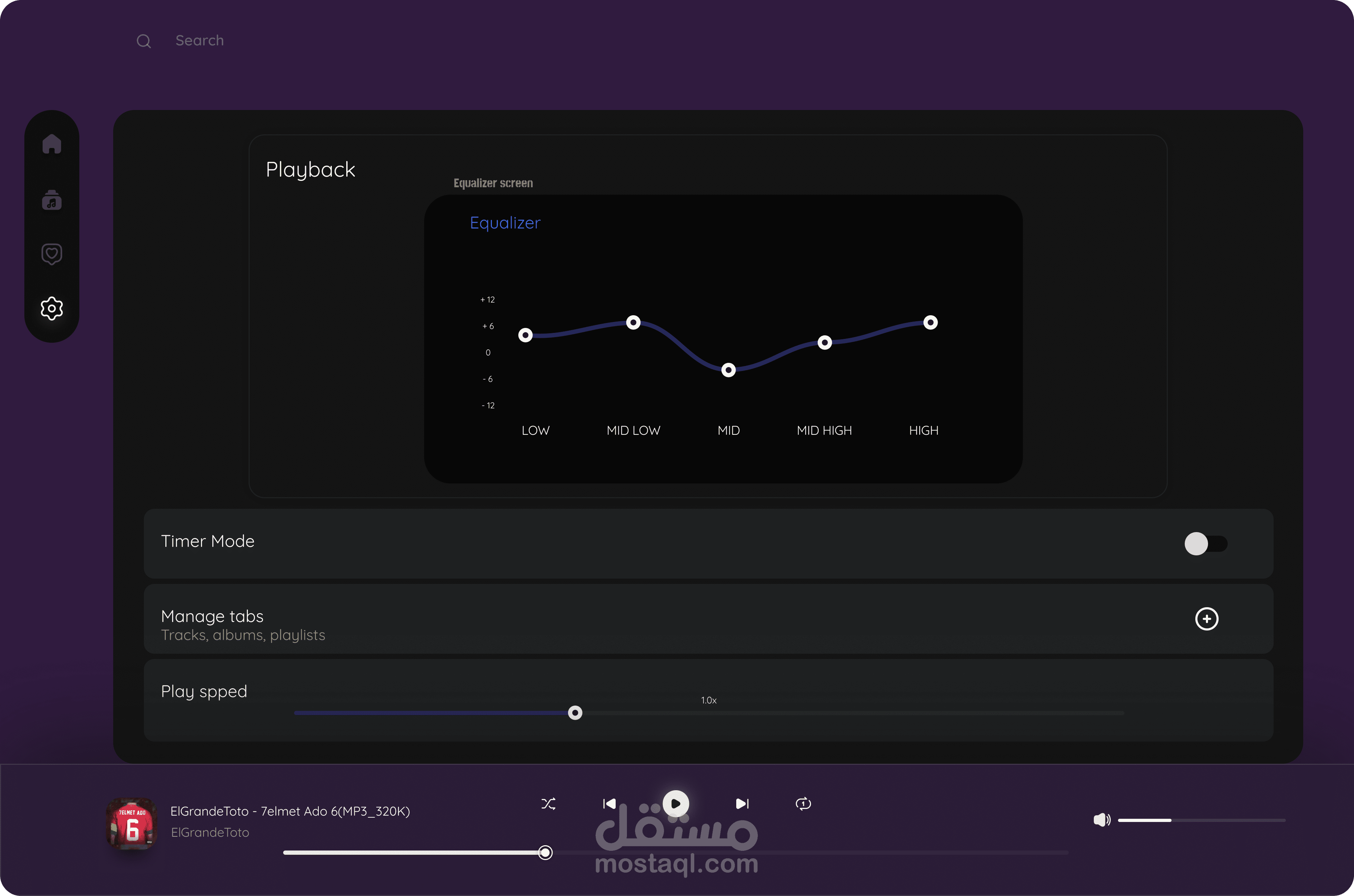Screen dimensions: 1354x896
Task: Enable shuffle playback
Action: click(548, 804)
